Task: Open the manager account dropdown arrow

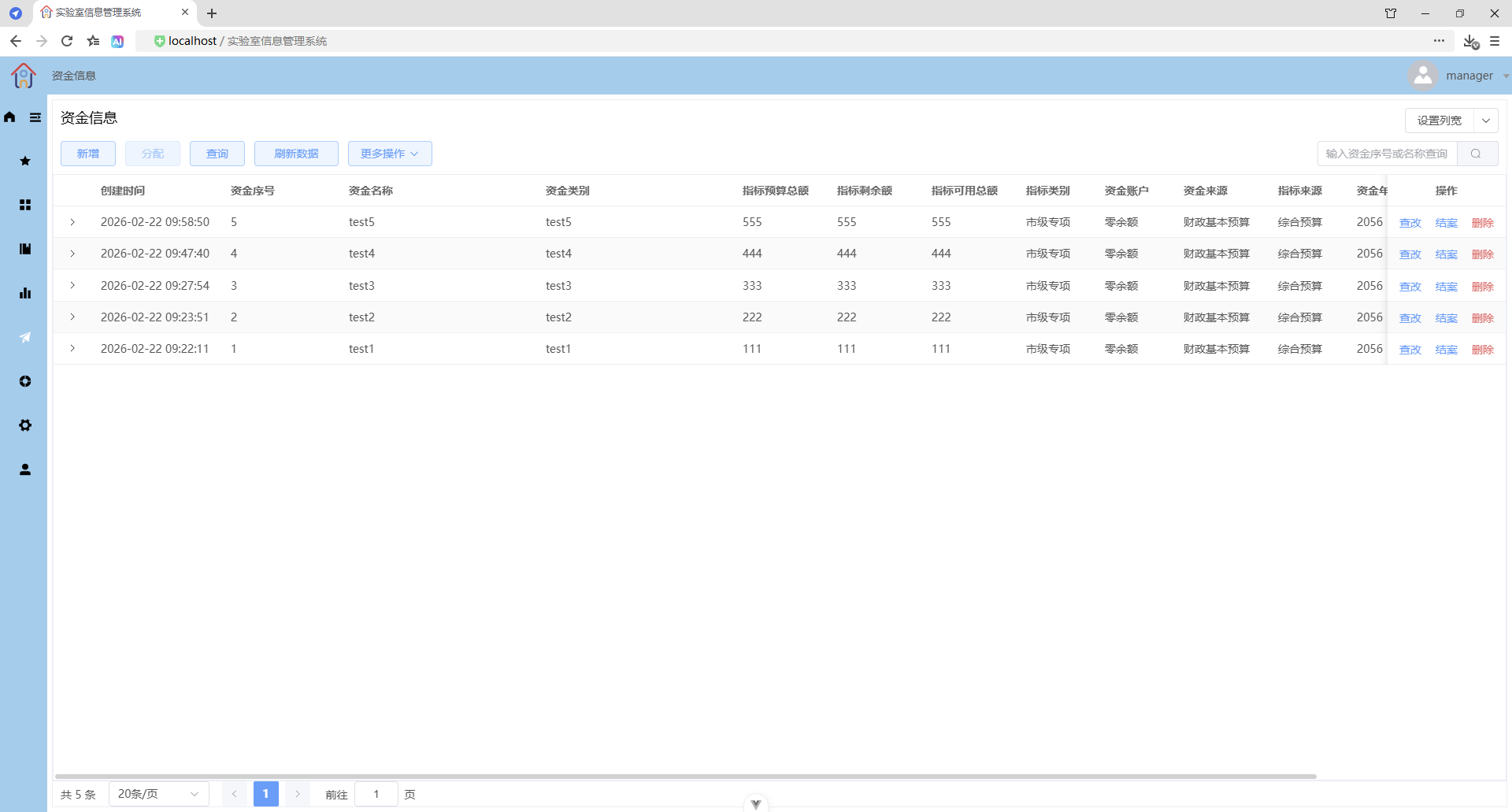Action: click(1506, 76)
